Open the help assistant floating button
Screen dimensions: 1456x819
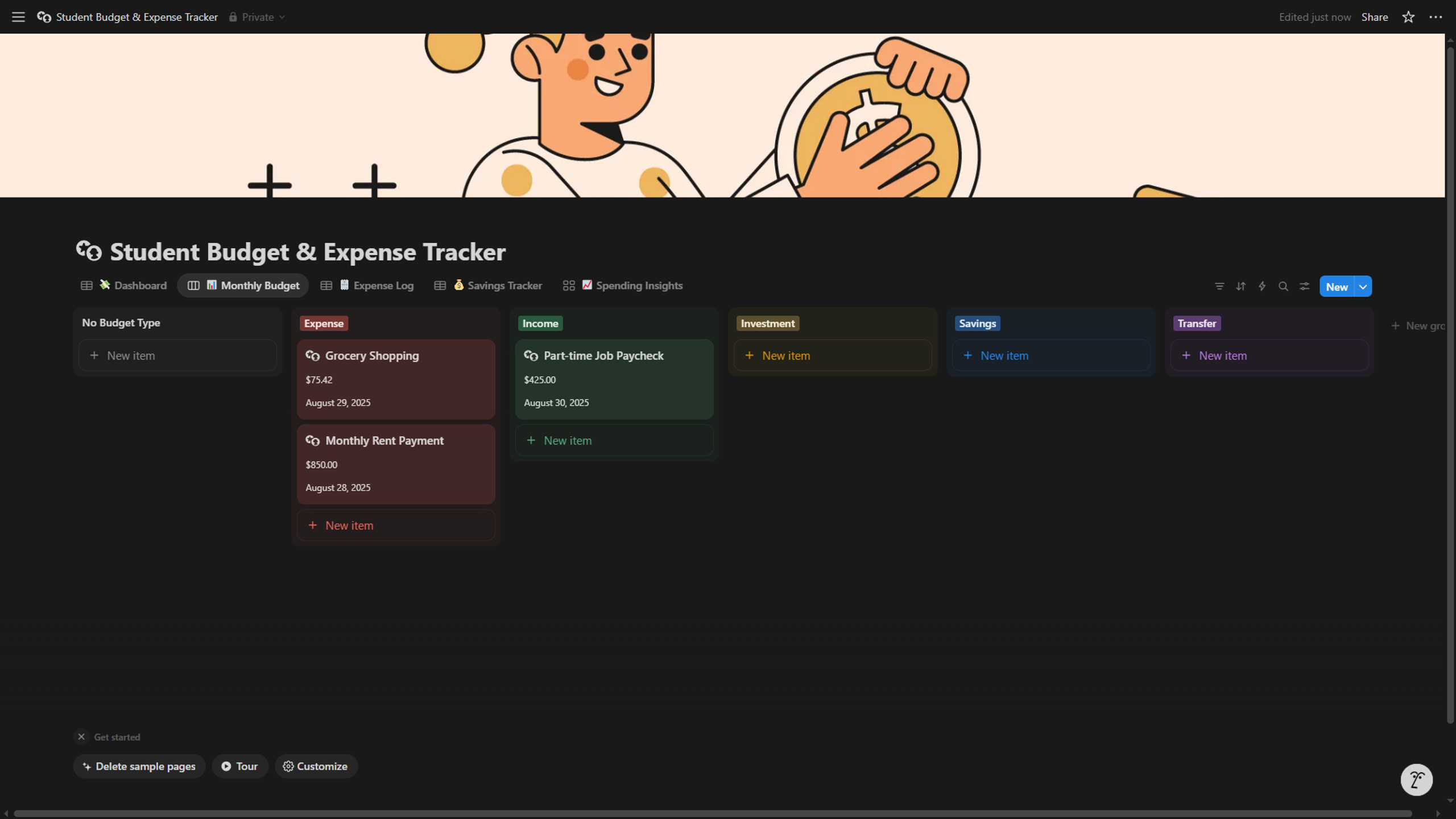tap(1416, 780)
